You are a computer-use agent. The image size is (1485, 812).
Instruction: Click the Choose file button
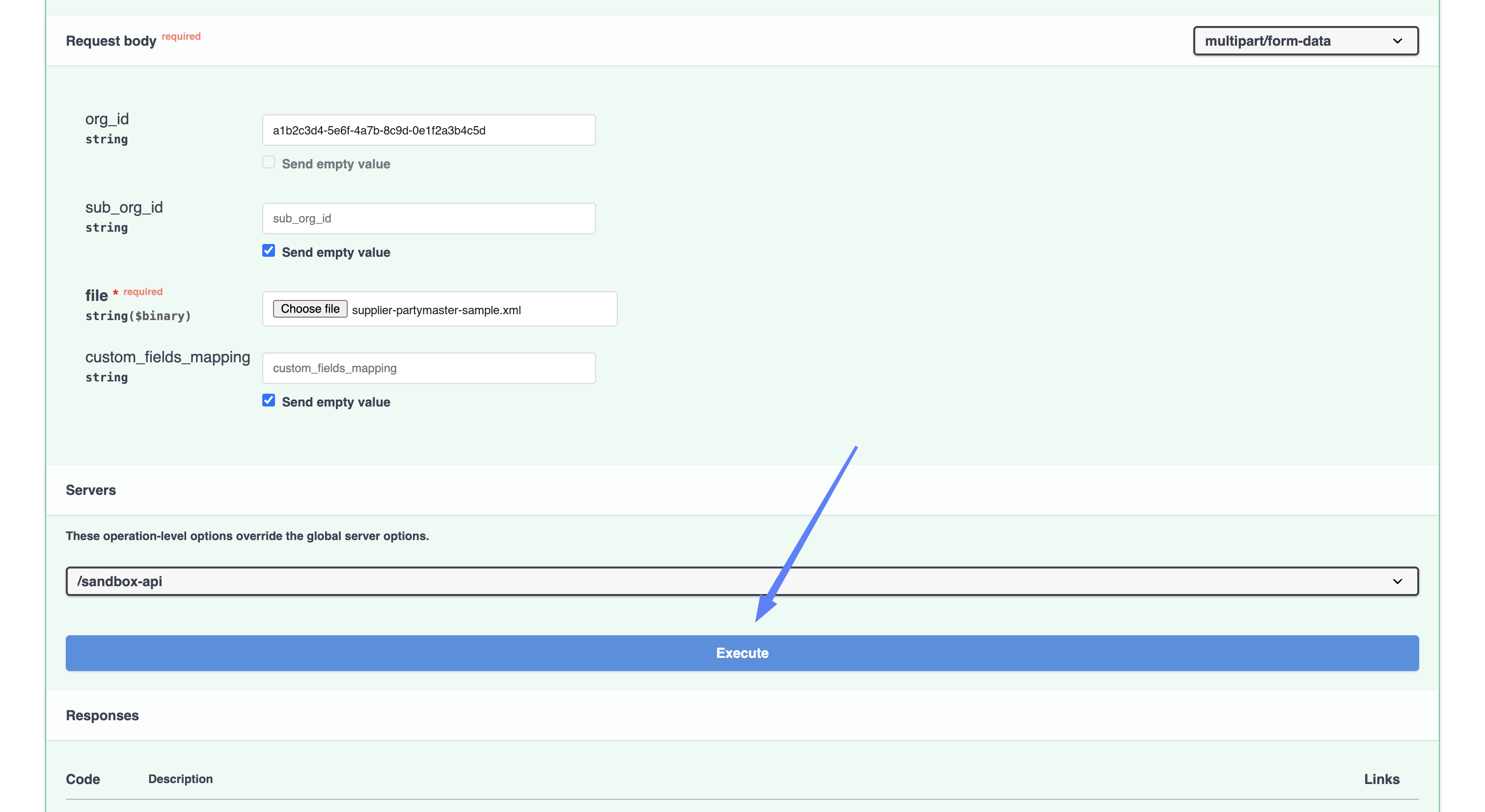point(310,309)
